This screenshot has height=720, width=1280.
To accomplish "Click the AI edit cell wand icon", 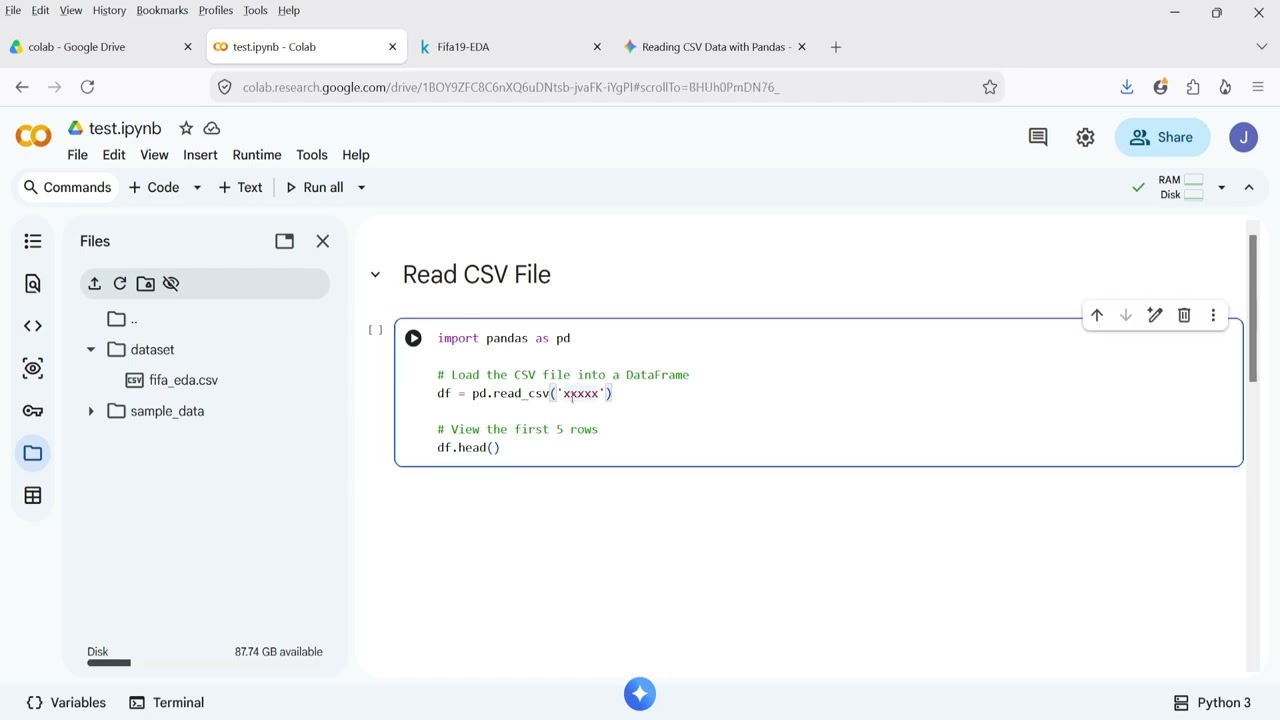I will point(1155,316).
